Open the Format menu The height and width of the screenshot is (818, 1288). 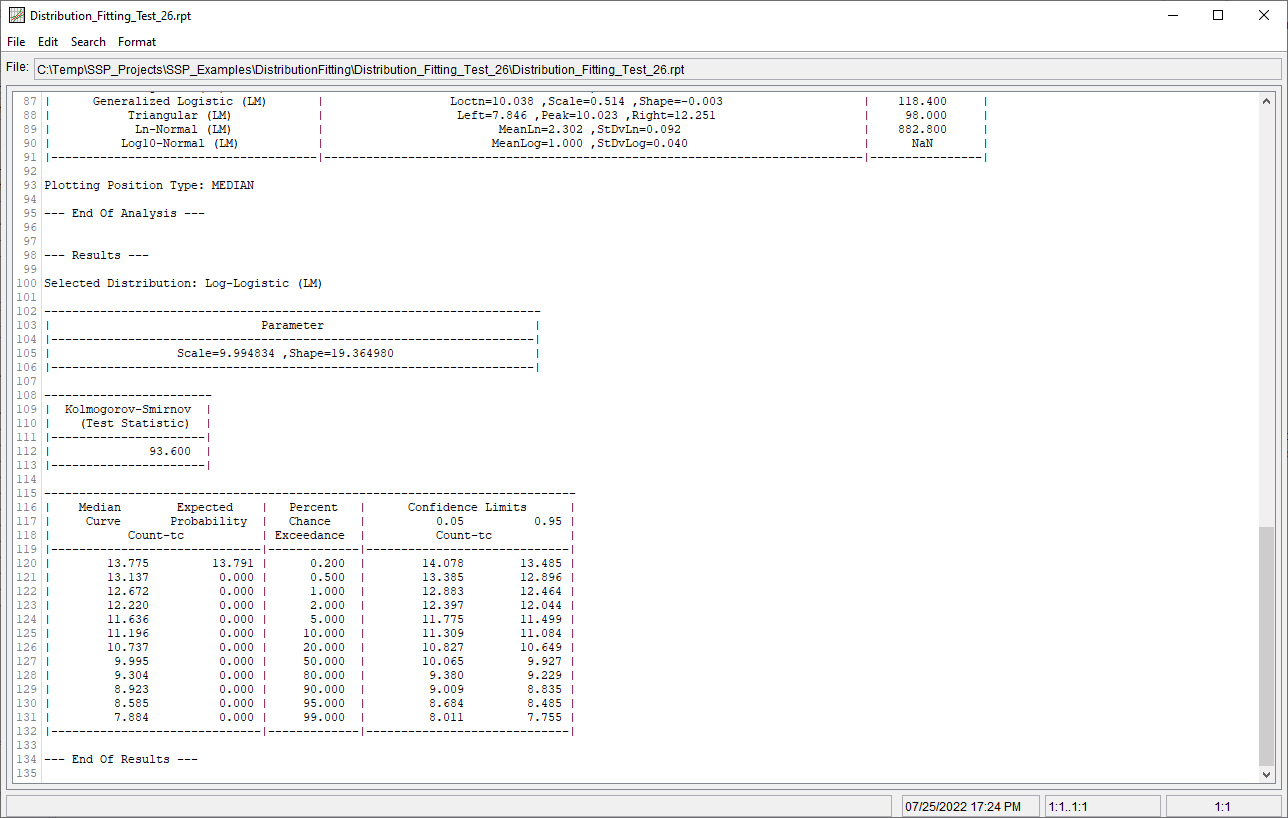pos(137,42)
